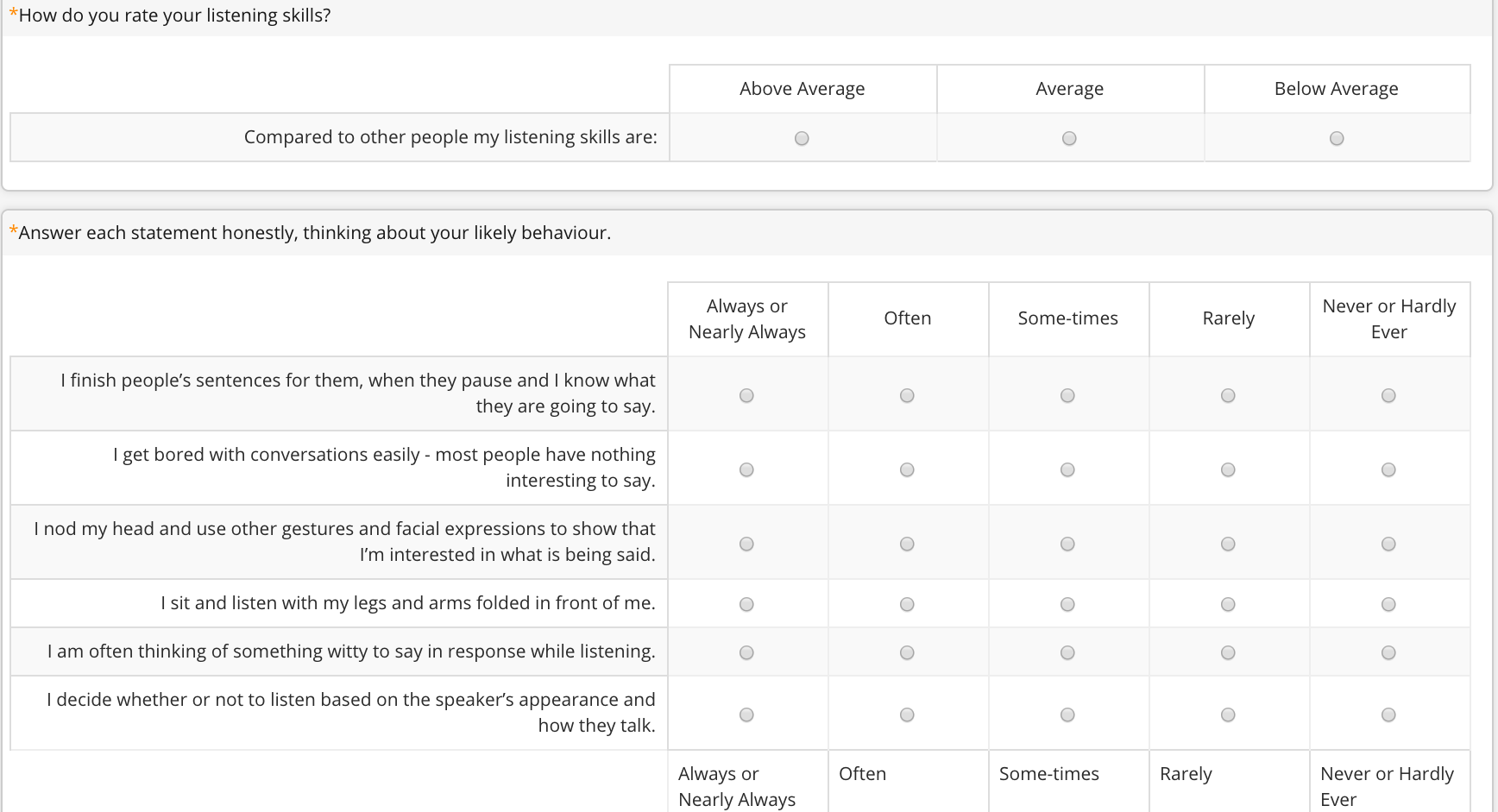Check Rarely for thinking of something witty

point(1228,652)
